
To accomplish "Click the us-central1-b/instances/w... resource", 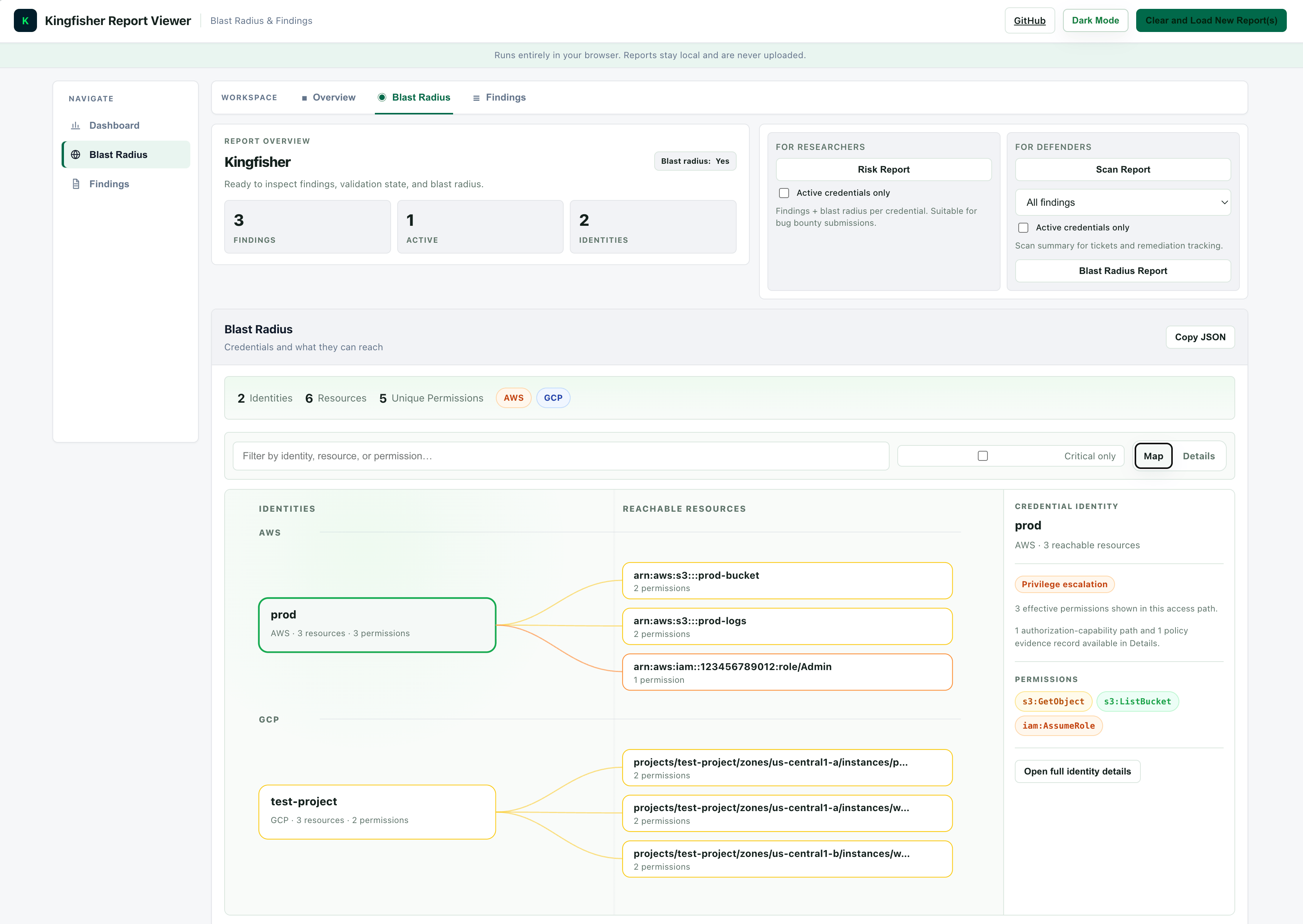I will click(787, 859).
